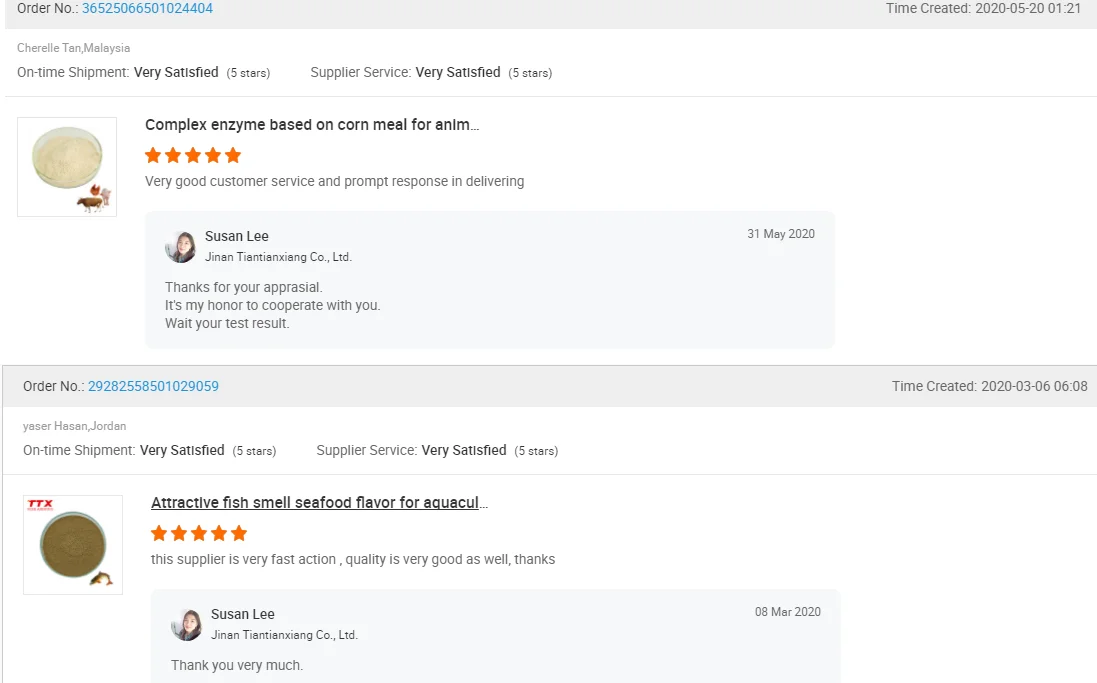Image resolution: width=1097 pixels, height=683 pixels.
Task: Click the 31 May 2020 reply date
Action: (x=781, y=234)
